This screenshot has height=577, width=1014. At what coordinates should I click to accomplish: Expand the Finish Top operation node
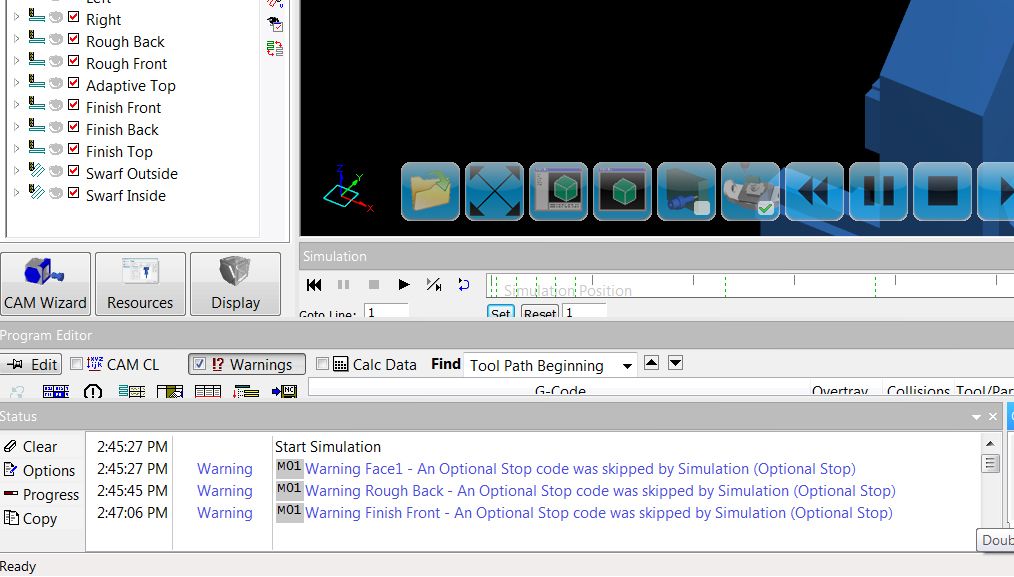[17, 149]
